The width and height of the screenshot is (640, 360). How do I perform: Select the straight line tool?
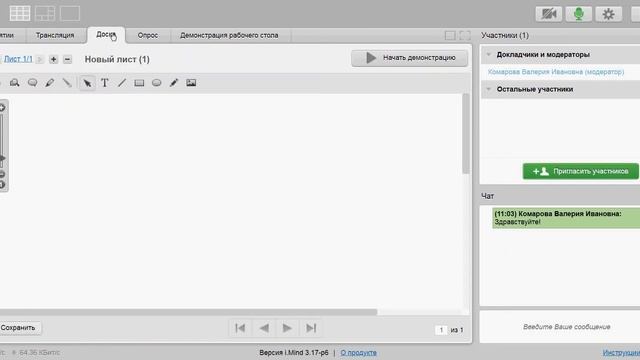(x=122, y=83)
